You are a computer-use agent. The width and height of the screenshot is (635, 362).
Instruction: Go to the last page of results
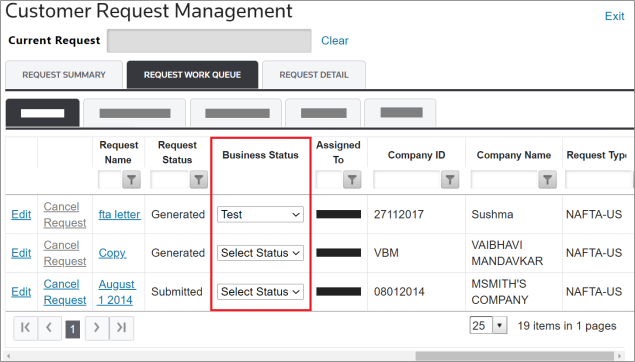(x=121, y=328)
